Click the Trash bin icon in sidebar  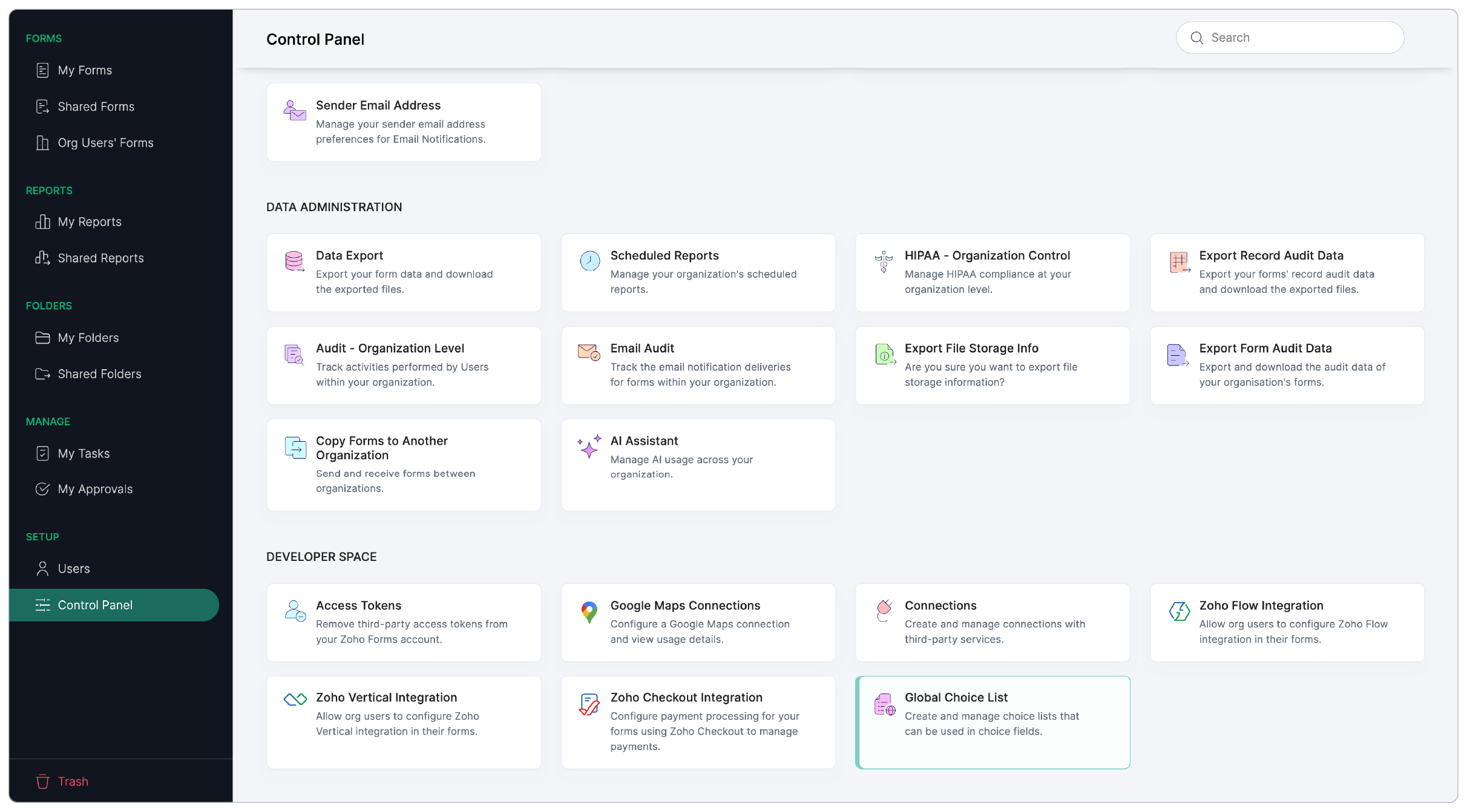click(x=42, y=781)
